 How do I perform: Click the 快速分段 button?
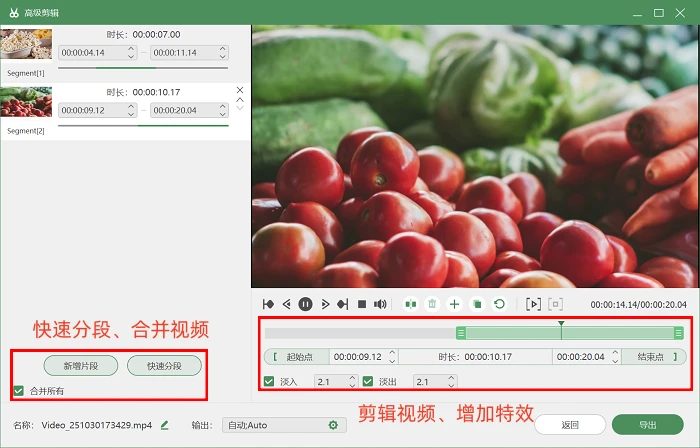click(x=164, y=366)
